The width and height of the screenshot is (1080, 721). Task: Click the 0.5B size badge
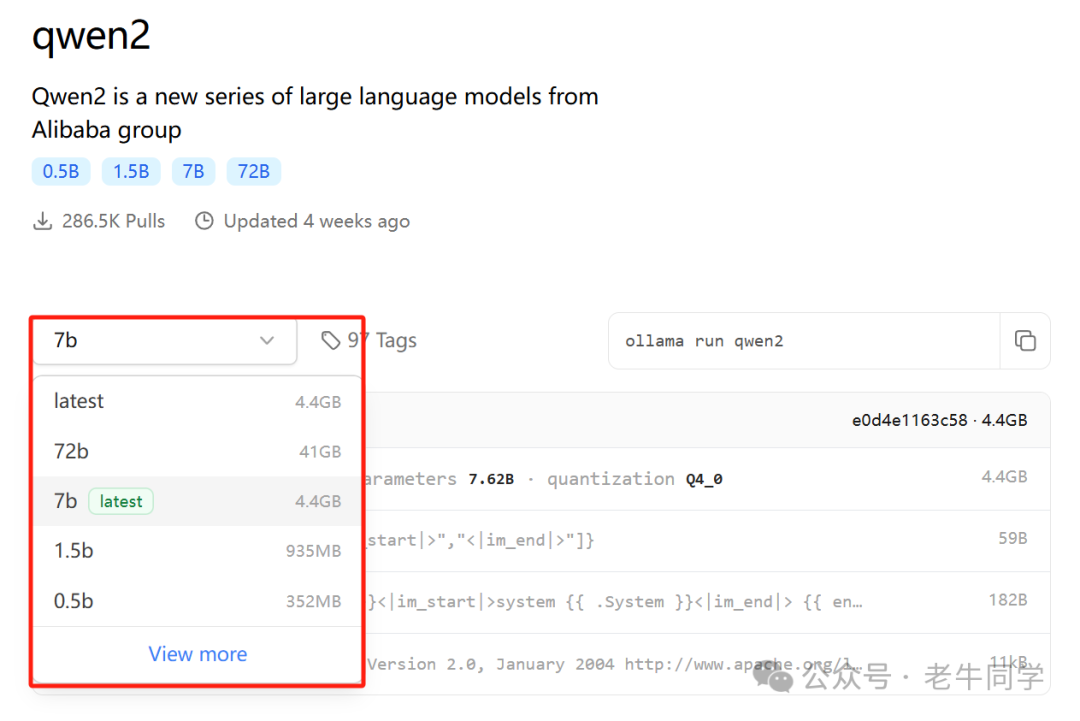click(x=61, y=171)
